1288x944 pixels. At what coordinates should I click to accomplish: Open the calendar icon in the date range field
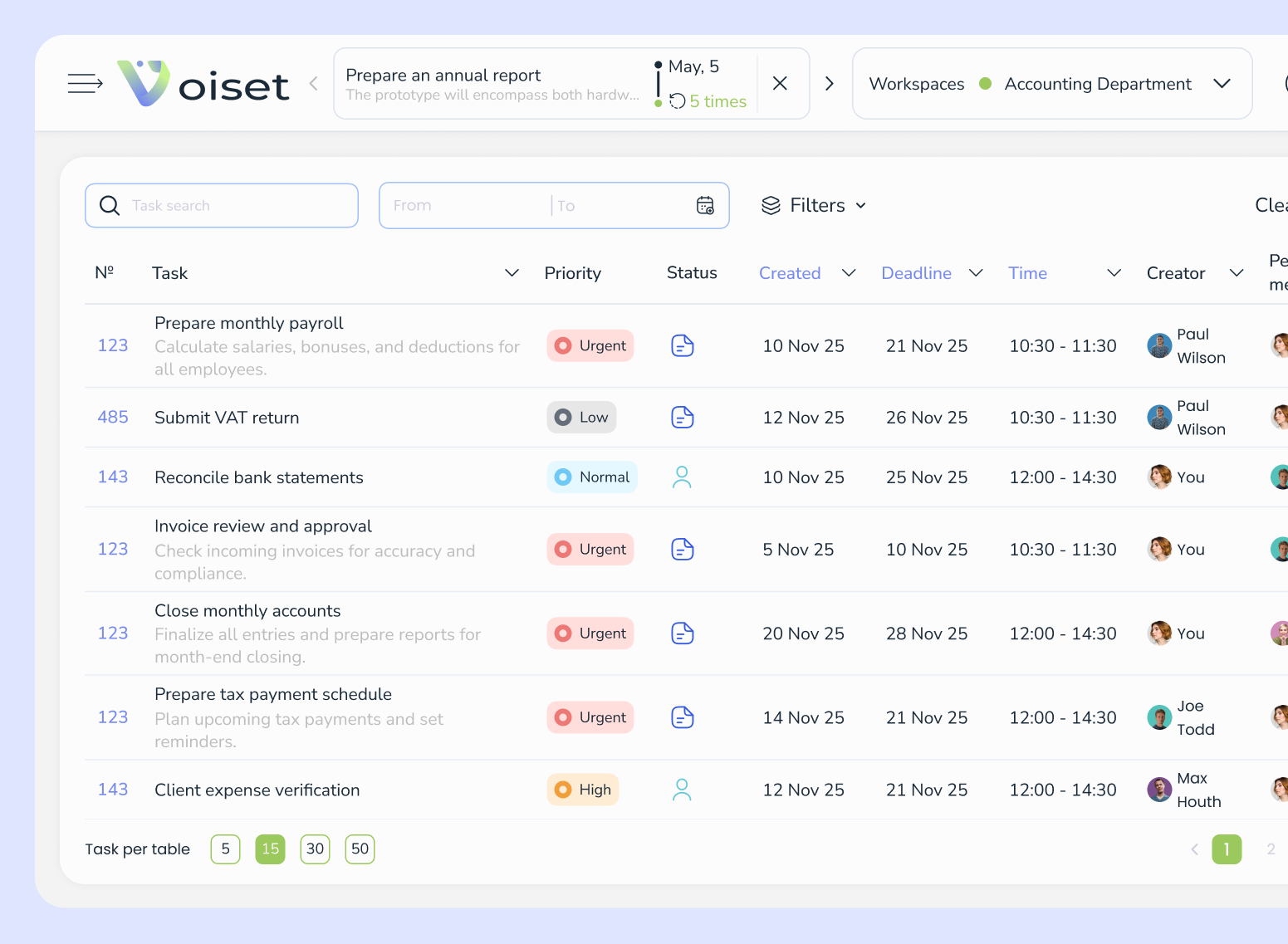coord(705,205)
